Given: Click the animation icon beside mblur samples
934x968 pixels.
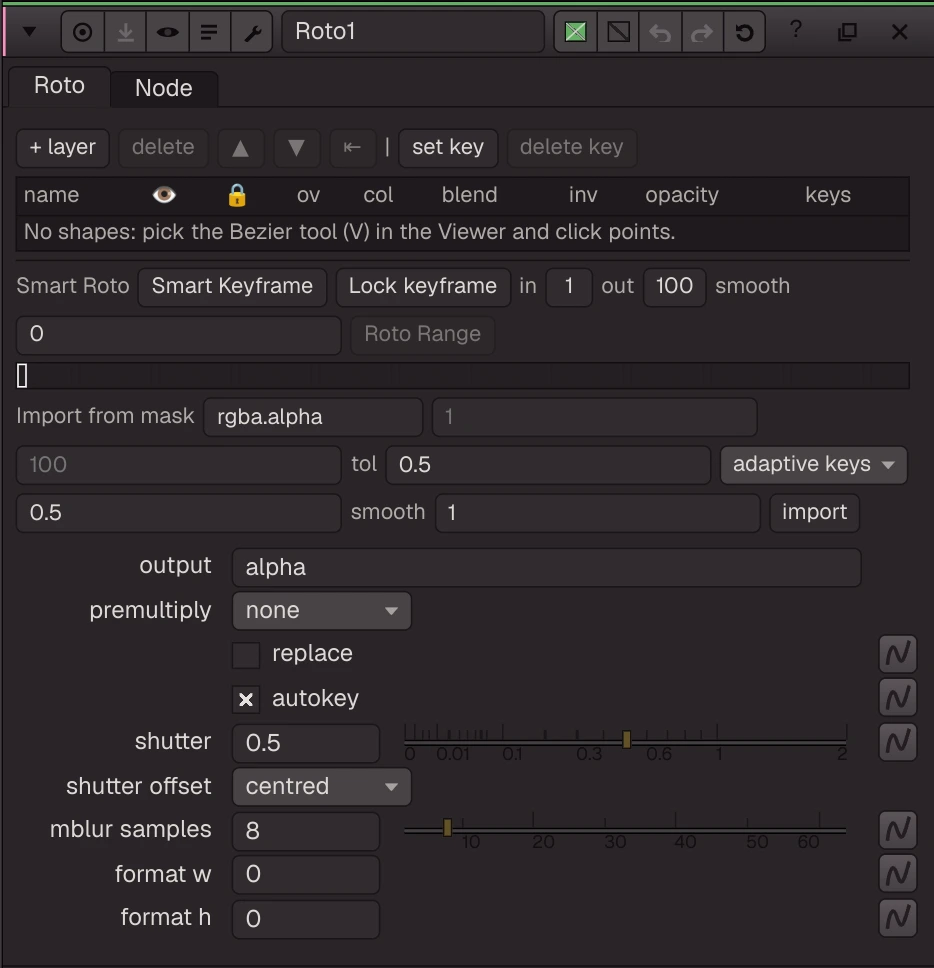Looking at the screenshot, I should pyautogui.click(x=898, y=830).
